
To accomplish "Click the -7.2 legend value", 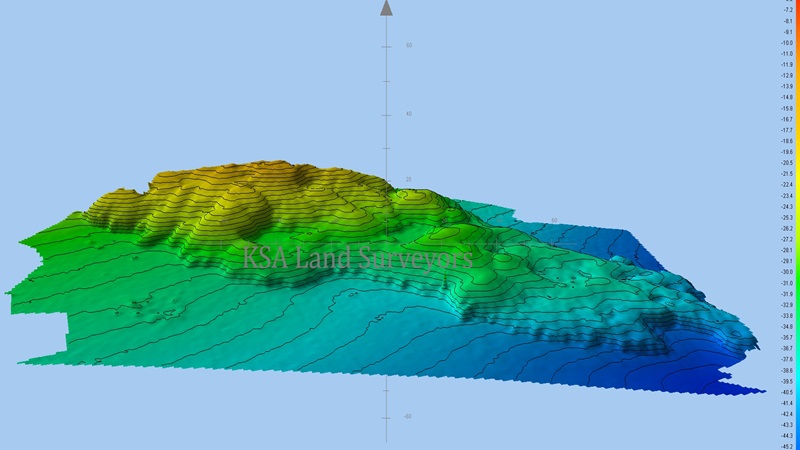I will tap(787, 10).
